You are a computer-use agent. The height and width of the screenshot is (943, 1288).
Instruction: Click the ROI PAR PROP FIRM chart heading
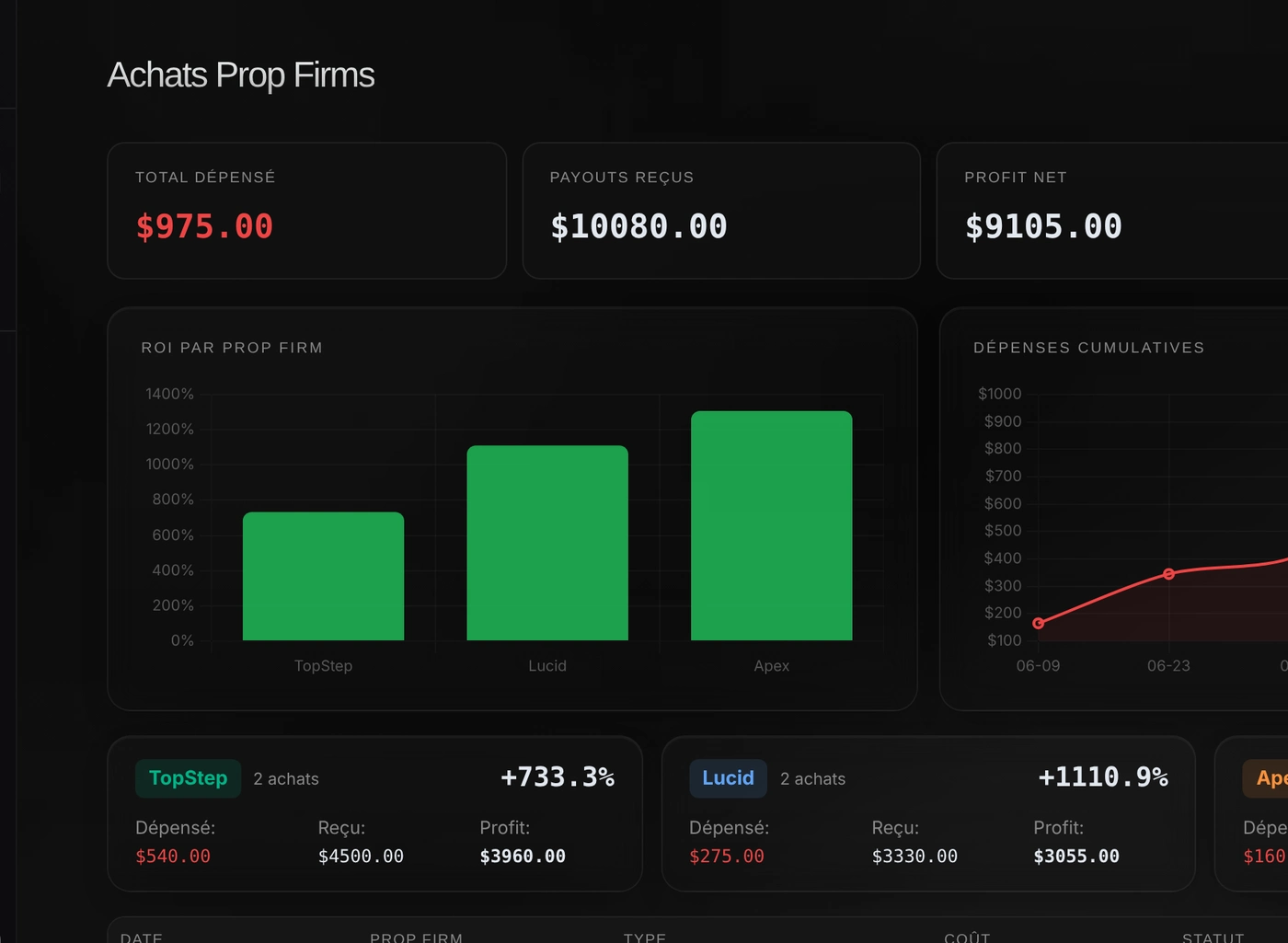[x=232, y=348]
